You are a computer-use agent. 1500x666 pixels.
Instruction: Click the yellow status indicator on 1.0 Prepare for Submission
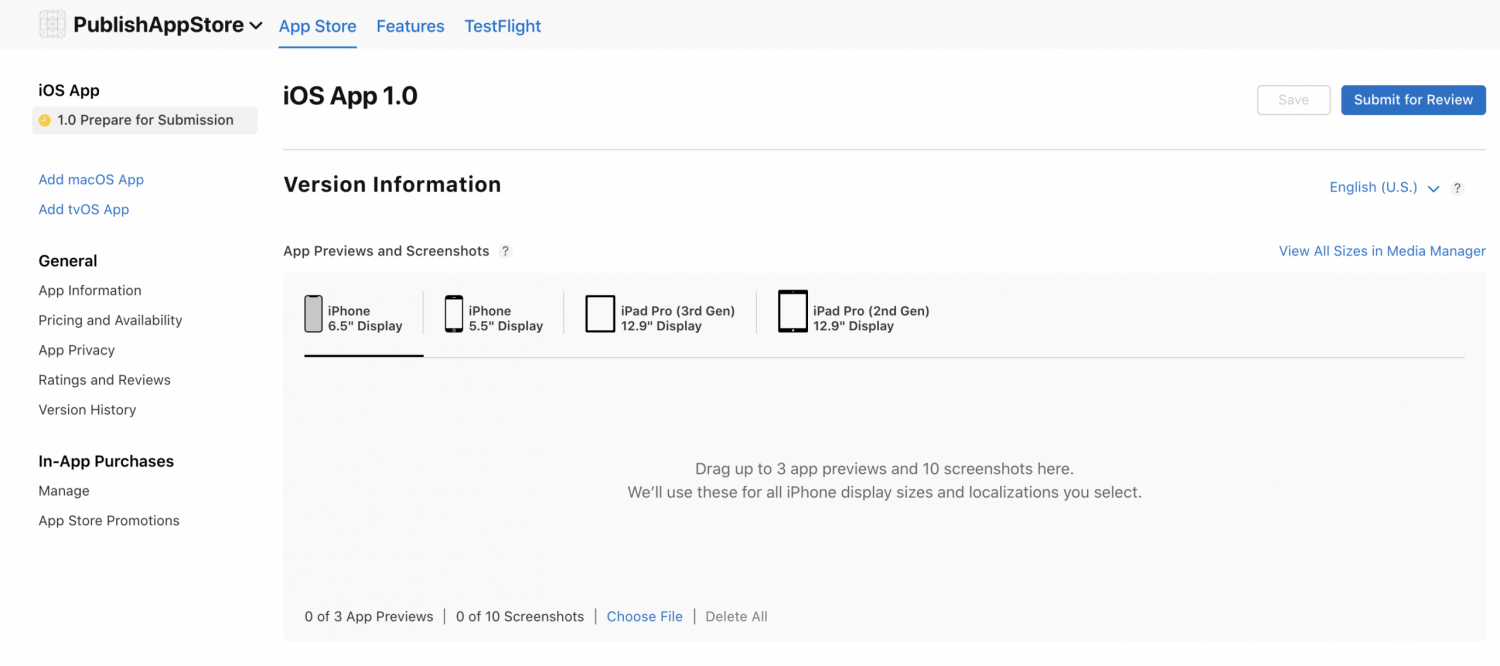pyautogui.click(x=45, y=119)
